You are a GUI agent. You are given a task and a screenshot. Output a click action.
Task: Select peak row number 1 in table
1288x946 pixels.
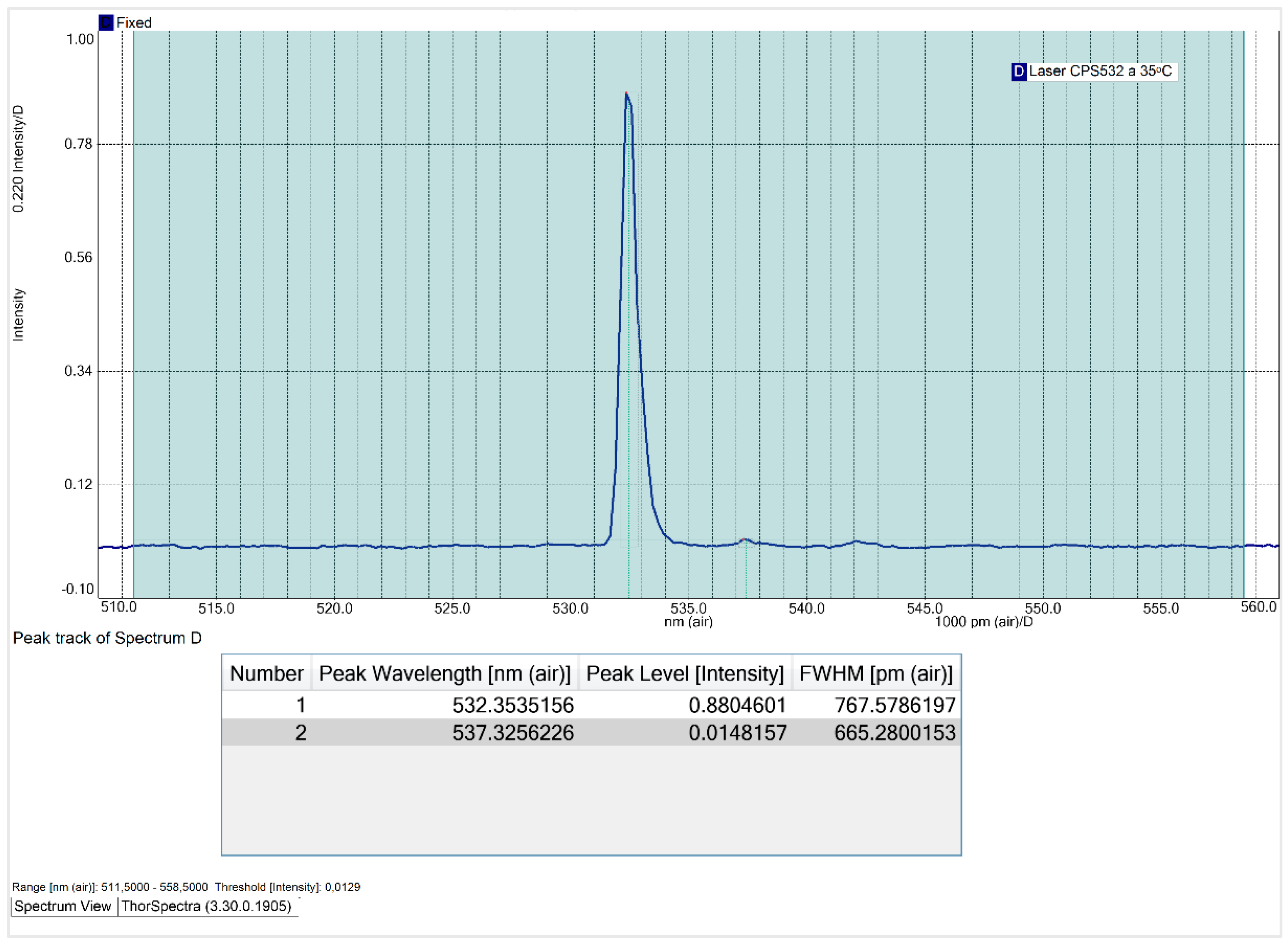click(x=300, y=705)
